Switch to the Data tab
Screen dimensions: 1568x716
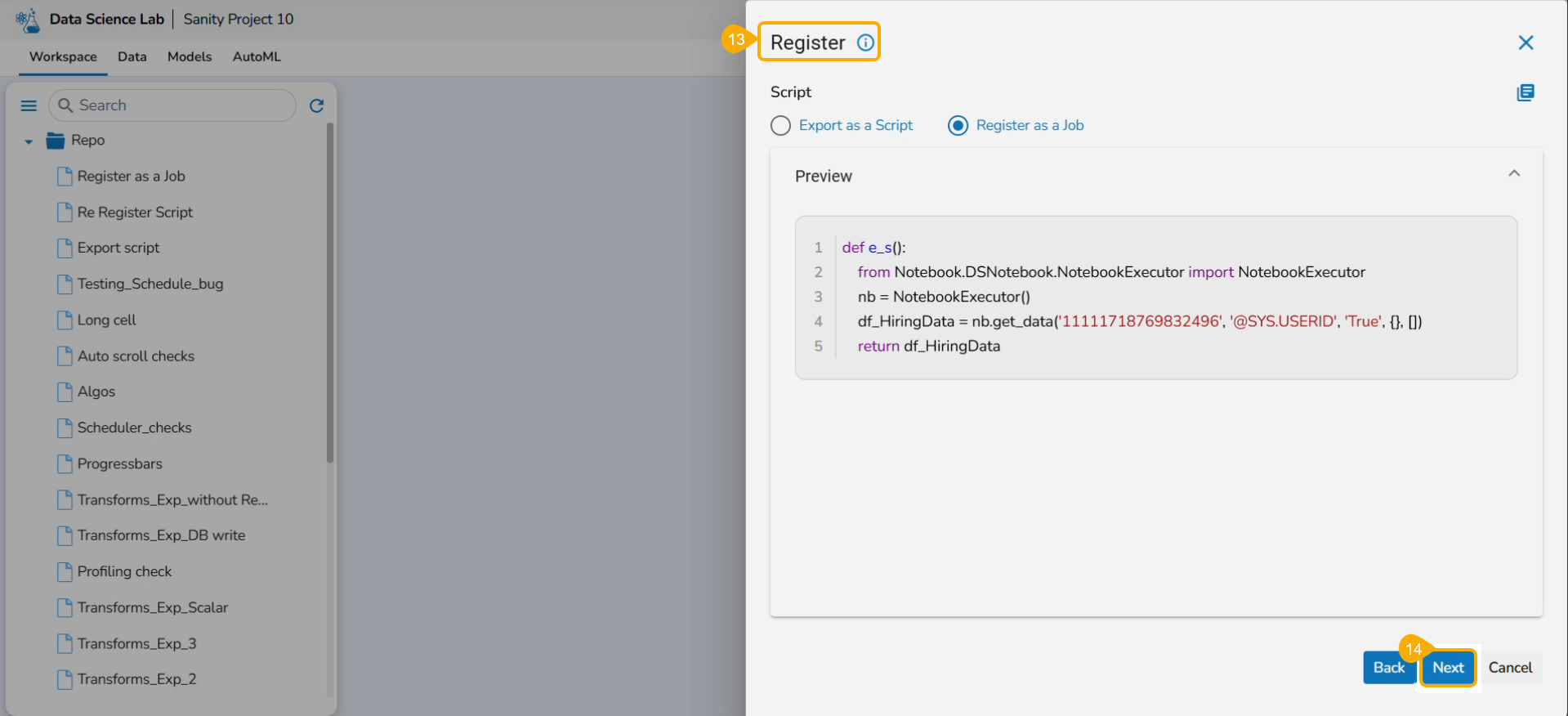(x=132, y=56)
